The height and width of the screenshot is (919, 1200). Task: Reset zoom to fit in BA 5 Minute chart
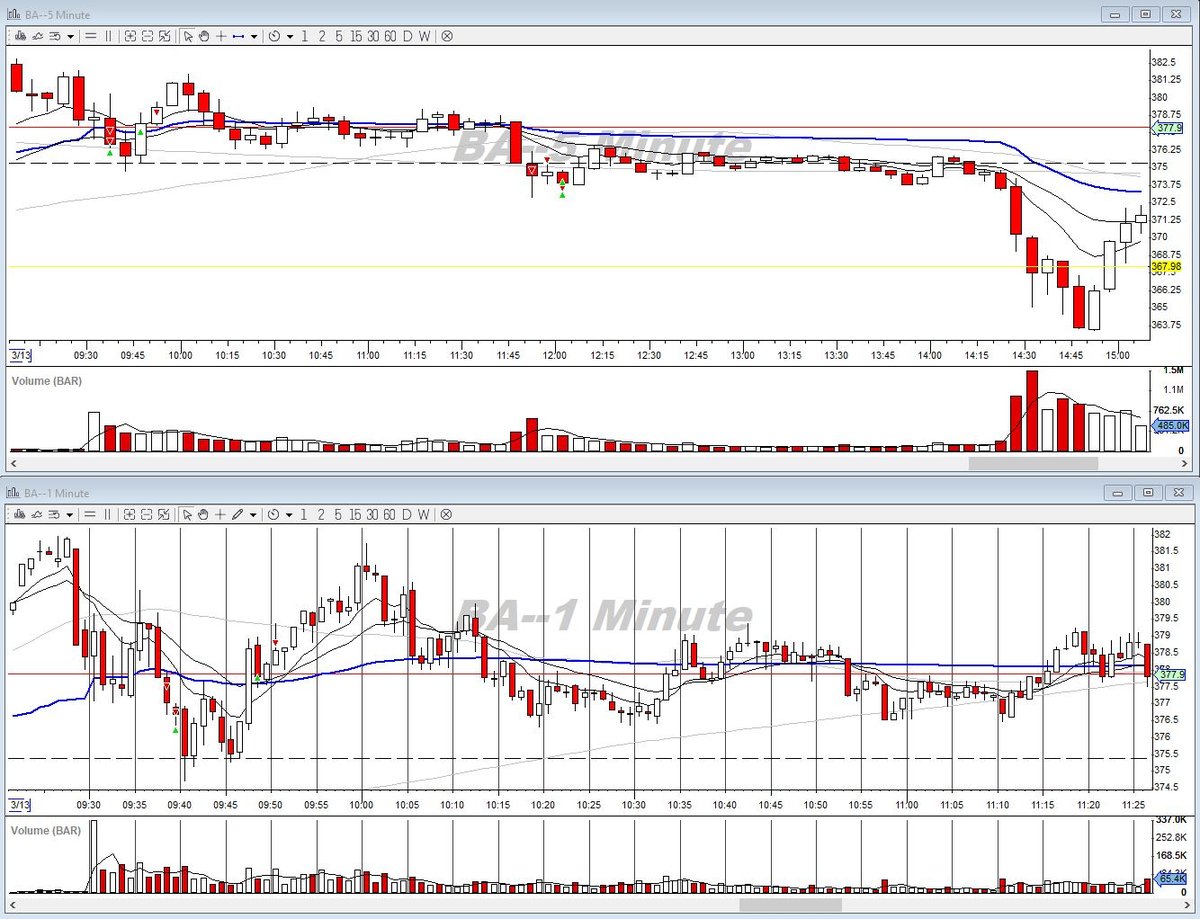165,36
